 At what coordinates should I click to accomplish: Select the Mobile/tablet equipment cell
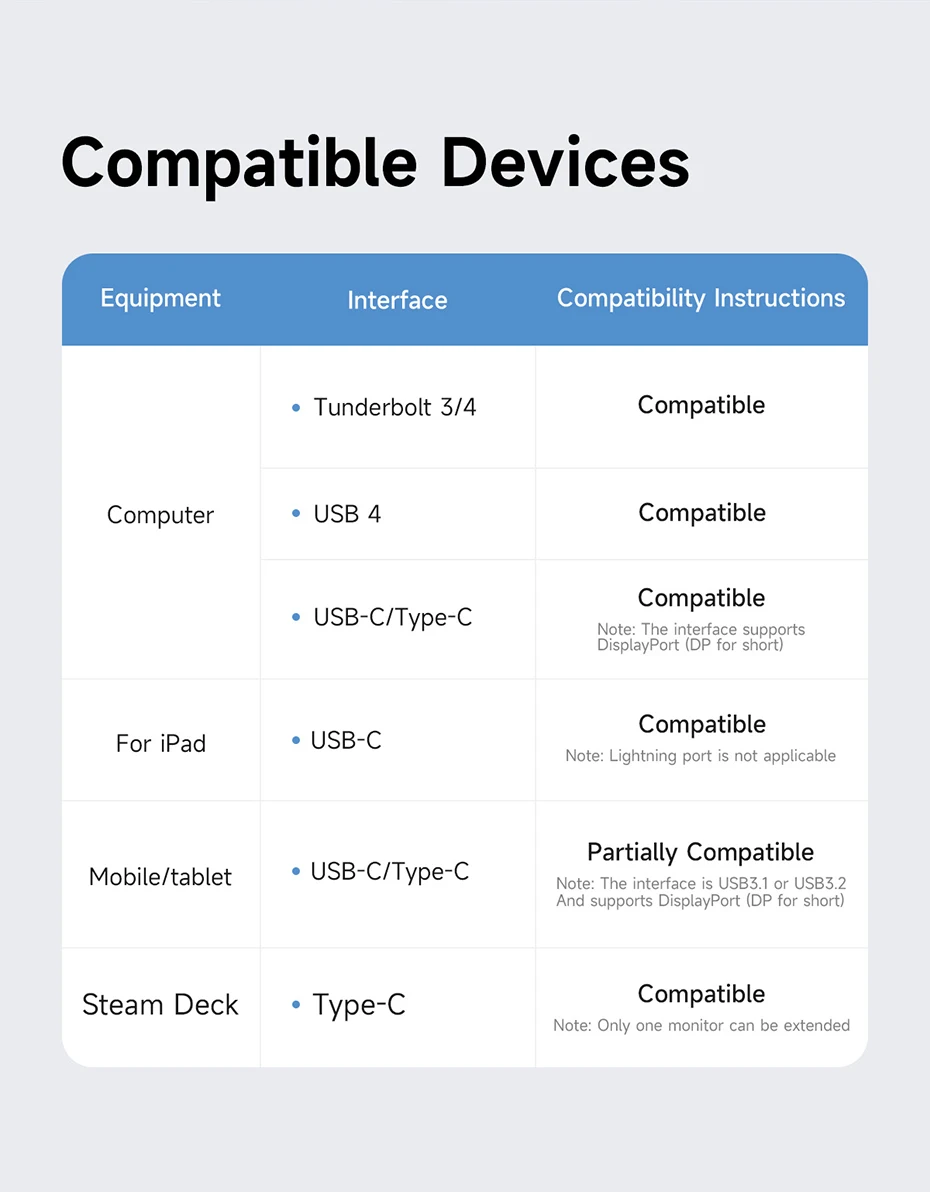(160, 877)
